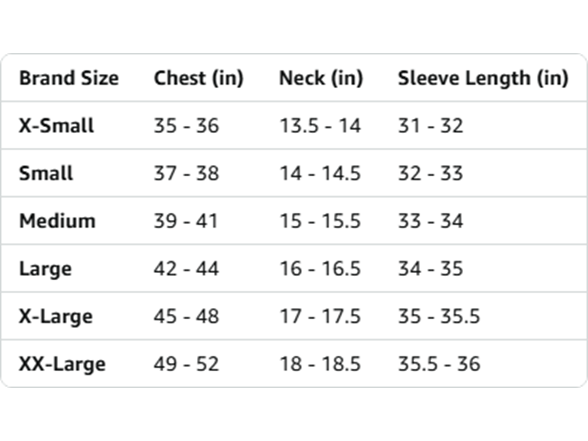Click chest value 42 - 44

pyautogui.click(x=186, y=269)
